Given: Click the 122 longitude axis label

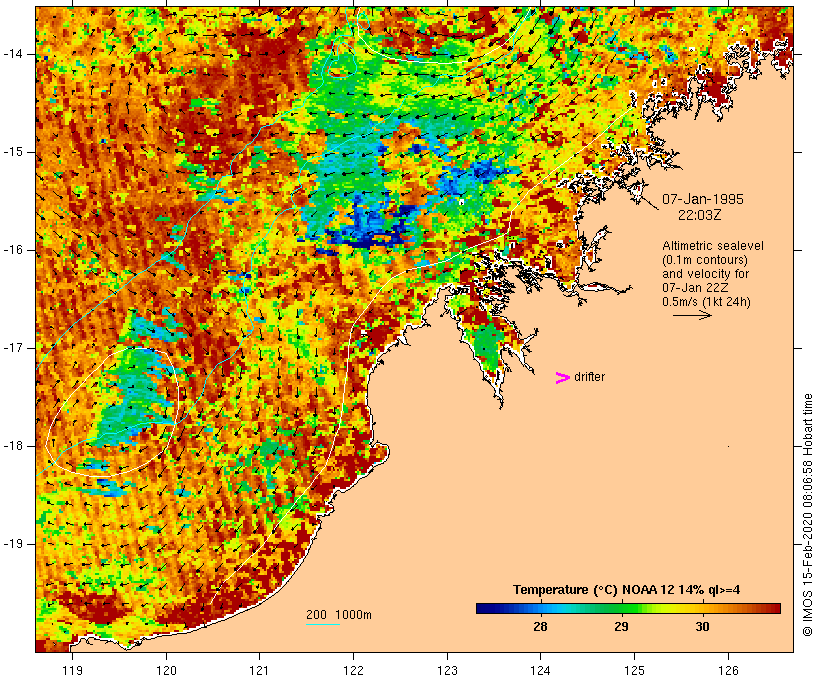Looking at the screenshot, I should click(x=354, y=671).
